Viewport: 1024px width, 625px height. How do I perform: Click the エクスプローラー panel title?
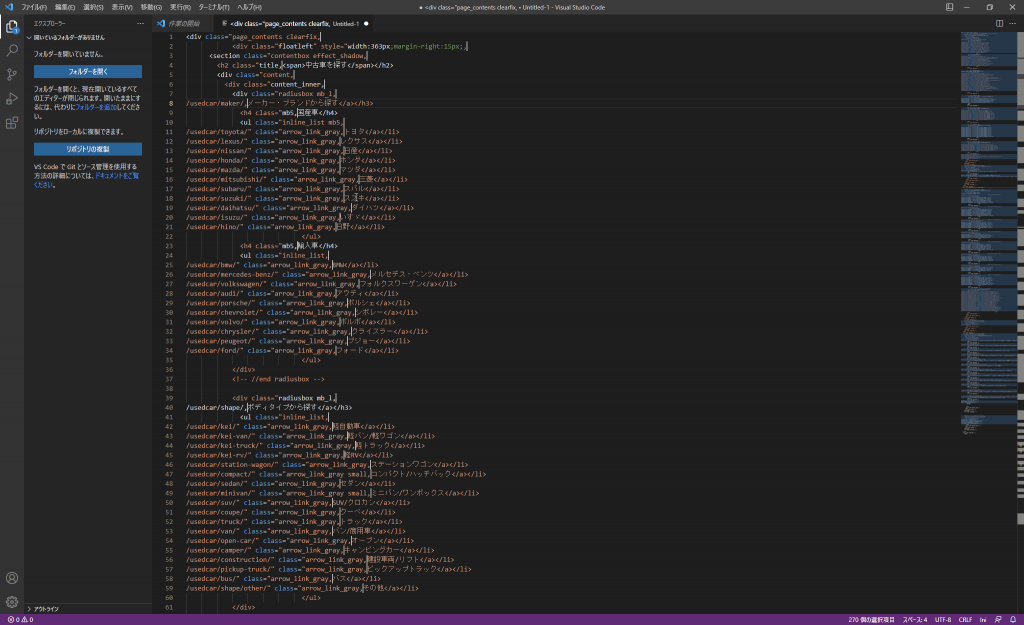coord(50,24)
